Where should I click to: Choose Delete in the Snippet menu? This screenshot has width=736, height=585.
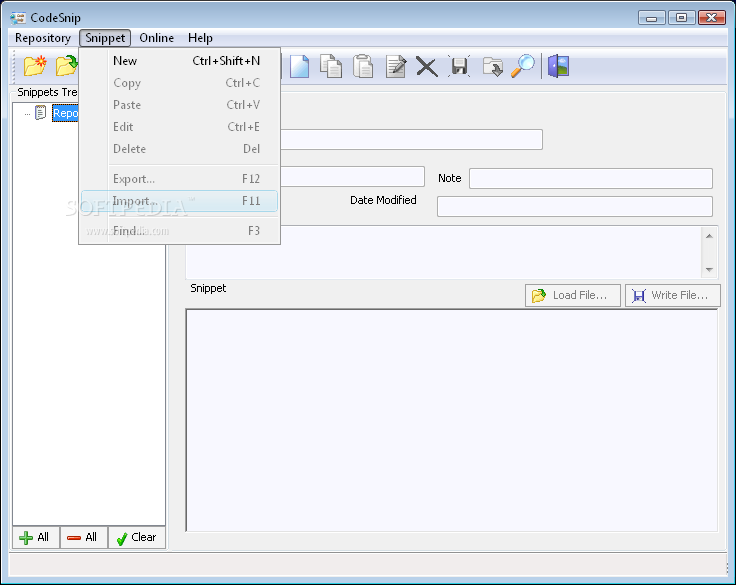(x=179, y=149)
